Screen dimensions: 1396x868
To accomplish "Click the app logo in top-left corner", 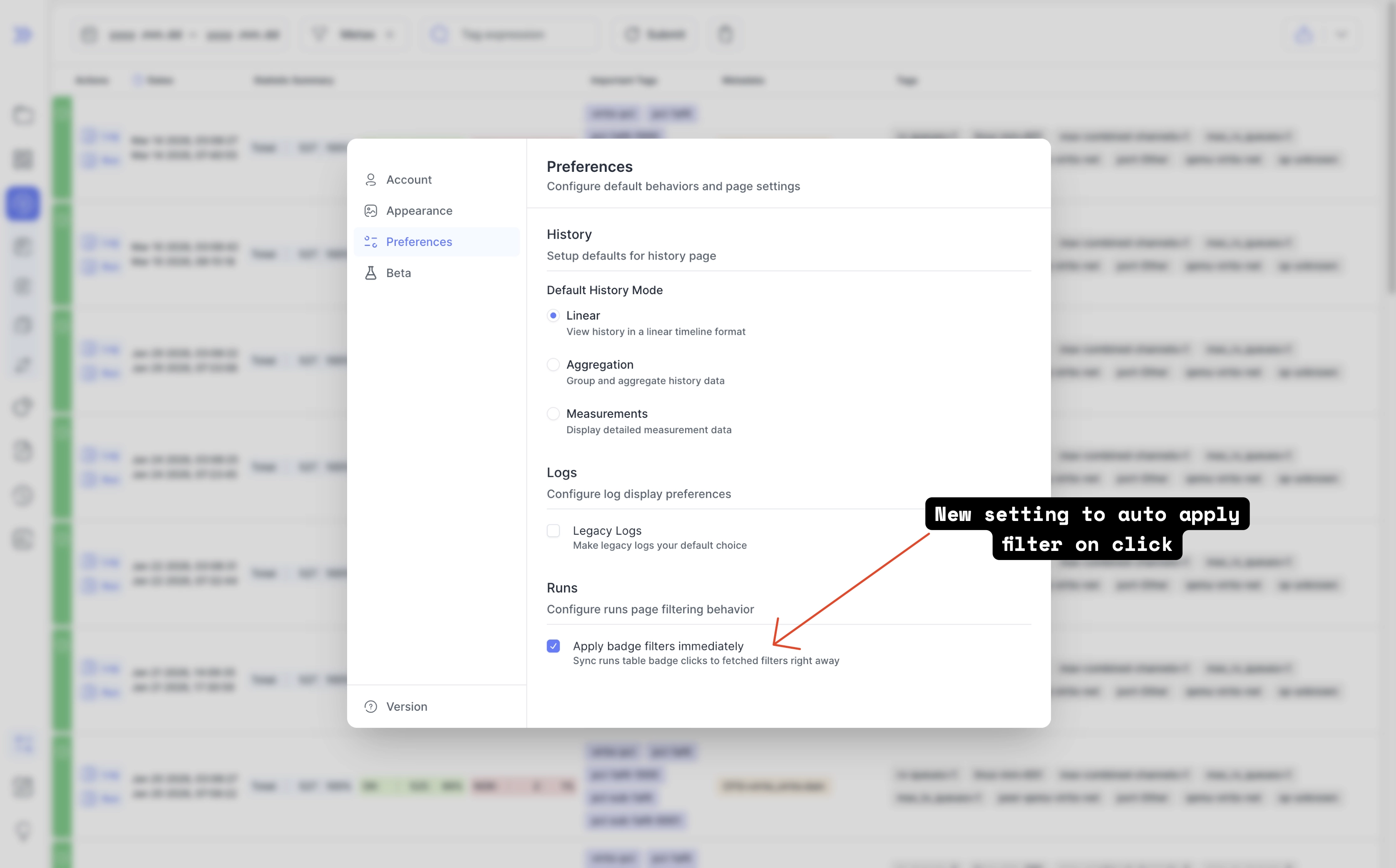I will point(23,35).
